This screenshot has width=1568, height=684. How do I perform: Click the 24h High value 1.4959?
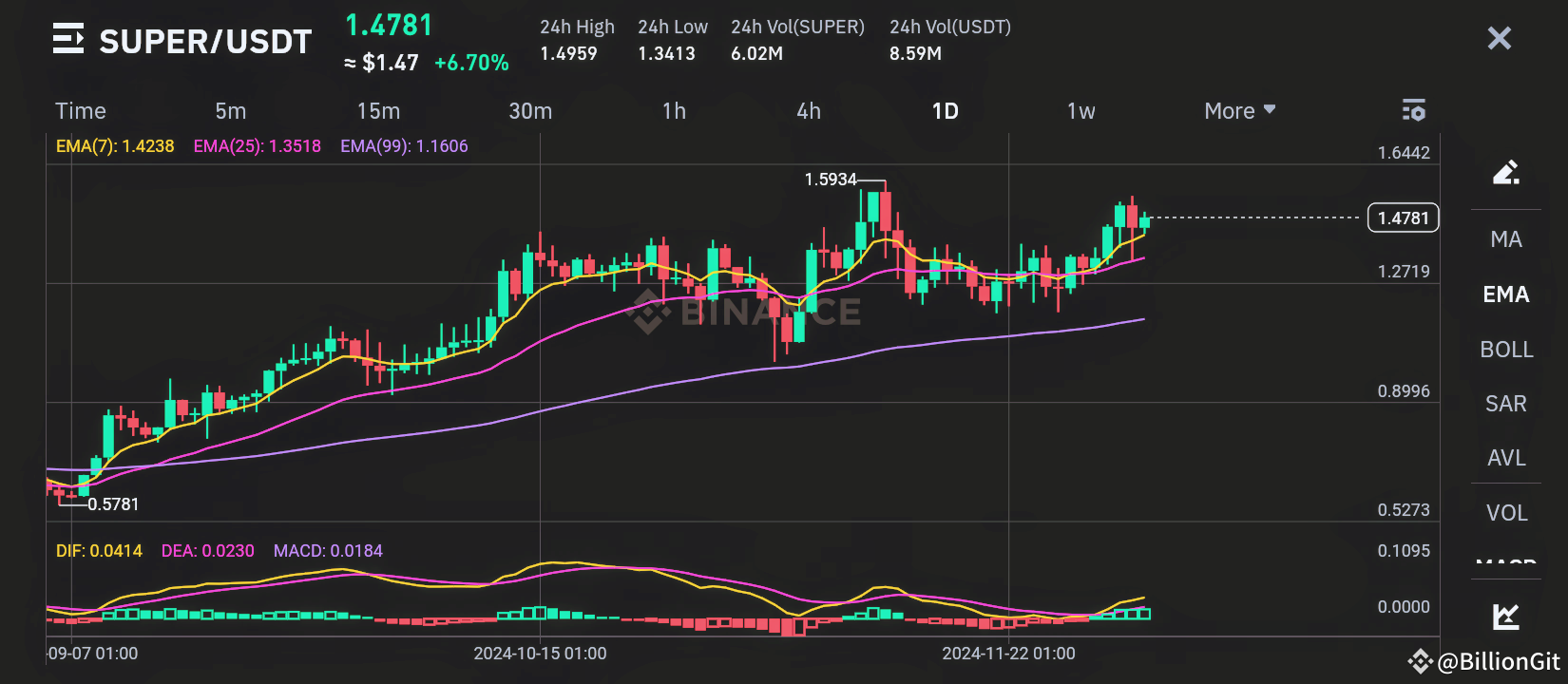568,54
